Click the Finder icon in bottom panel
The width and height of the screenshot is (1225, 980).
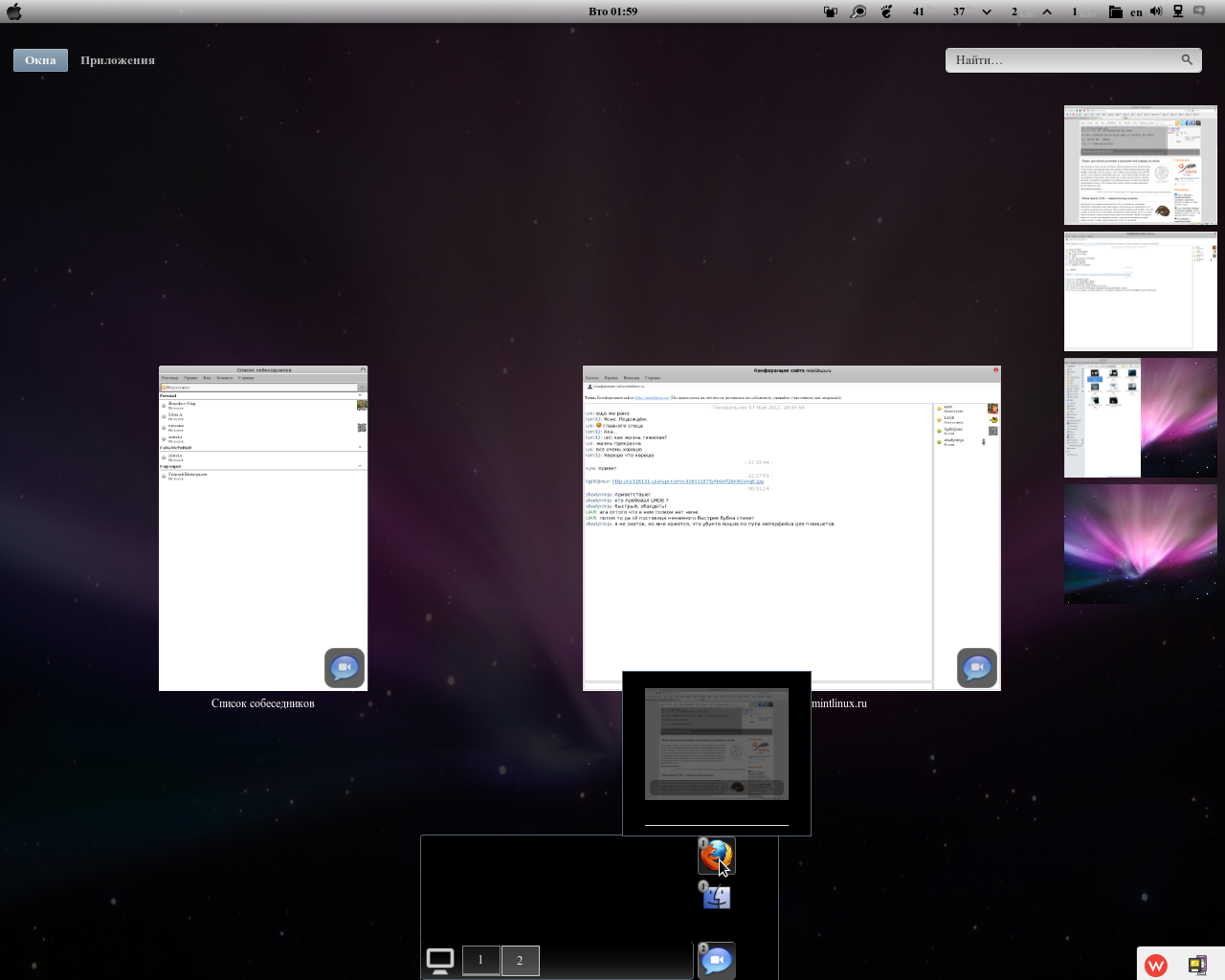(716, 896)
